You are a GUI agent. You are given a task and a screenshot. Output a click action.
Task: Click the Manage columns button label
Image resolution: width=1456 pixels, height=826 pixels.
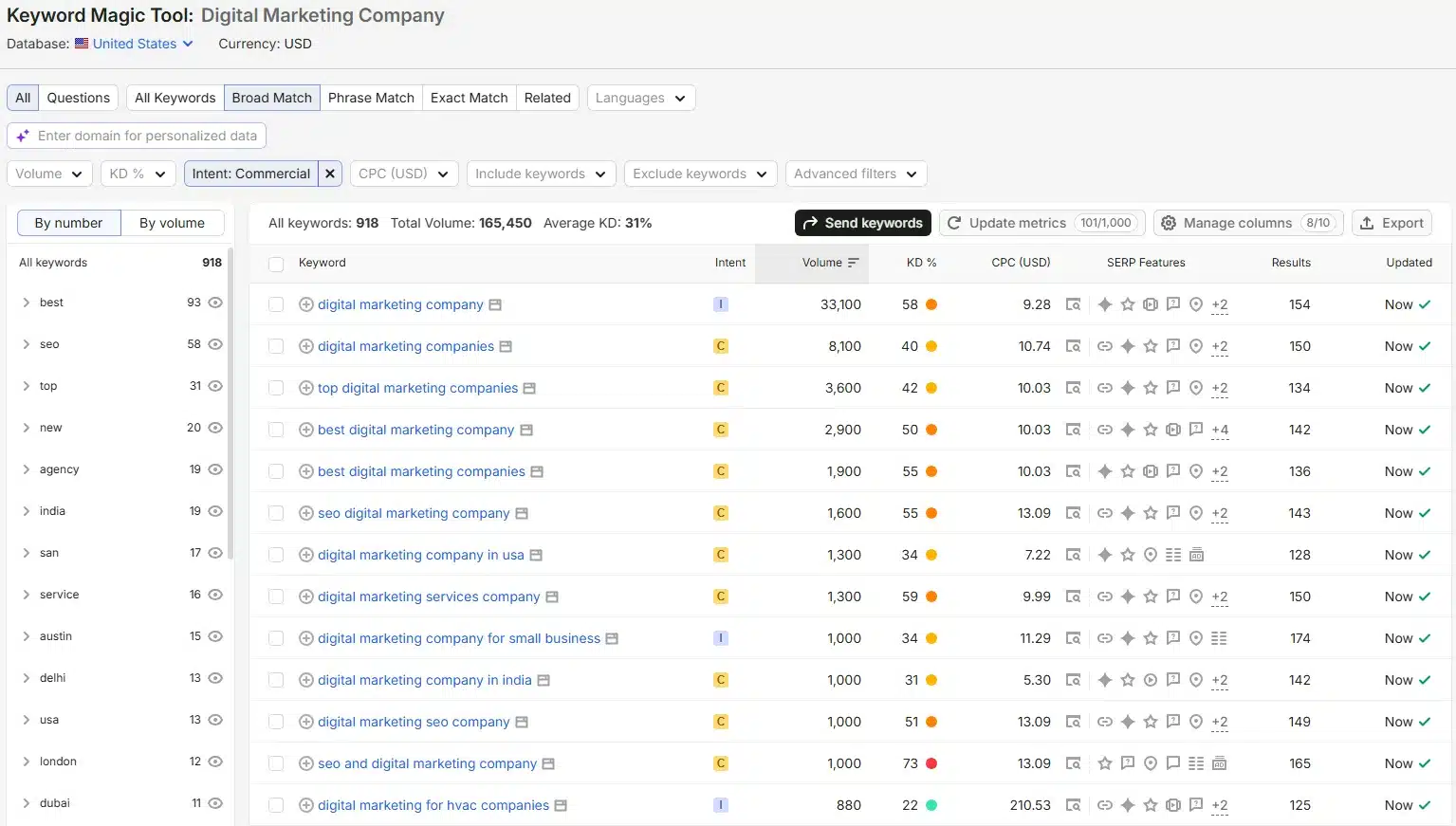tap(1238, 223)
